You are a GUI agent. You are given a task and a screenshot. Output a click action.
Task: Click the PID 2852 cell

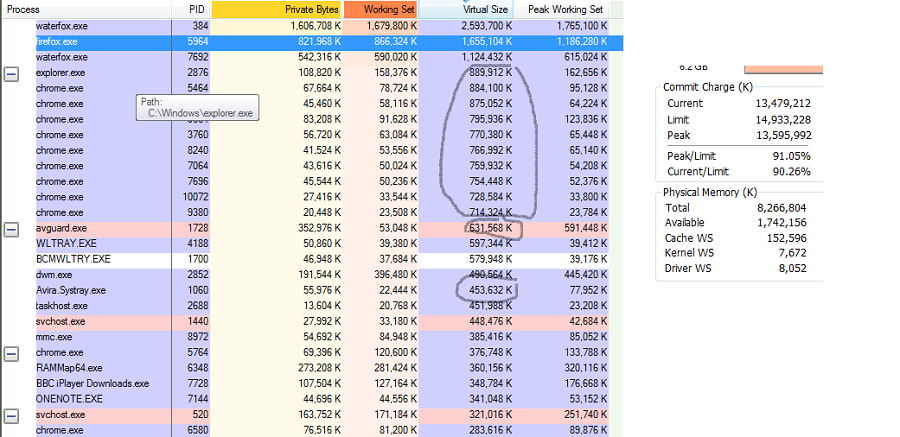point(199,275)
